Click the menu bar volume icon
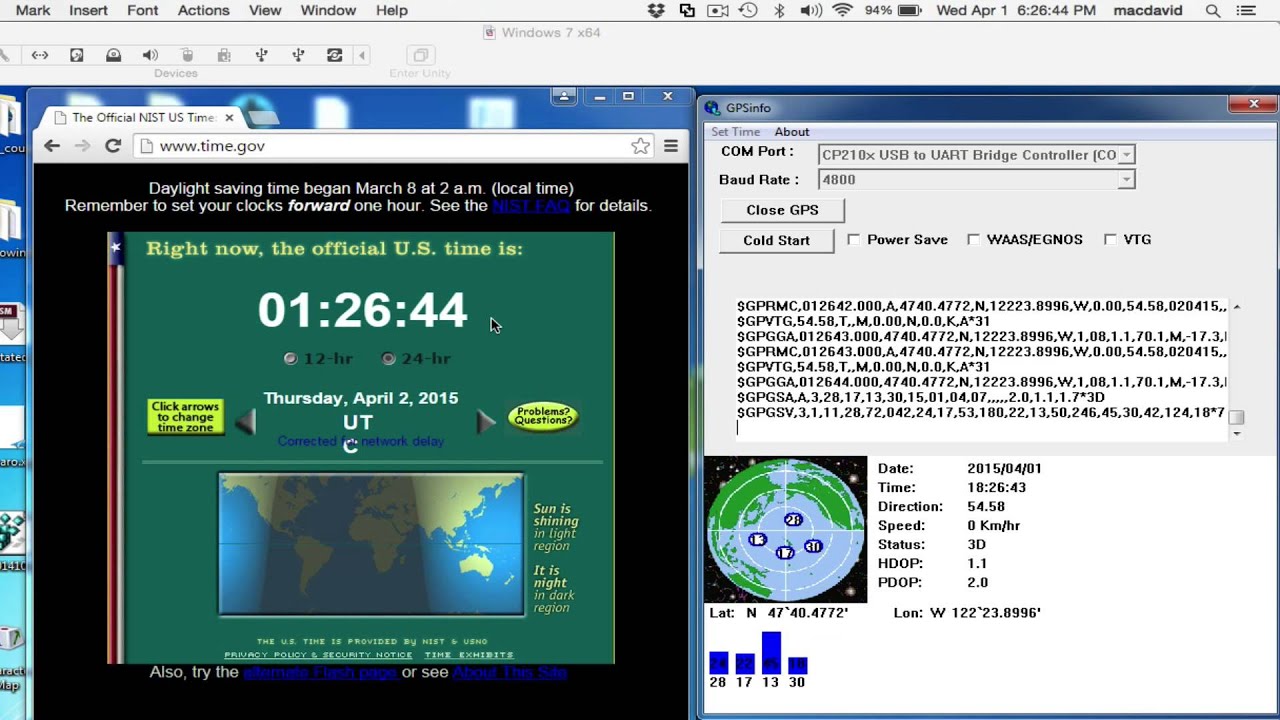Image resolution: width=1280 pixels, height=720 pixels. click(x=810, y=10)
